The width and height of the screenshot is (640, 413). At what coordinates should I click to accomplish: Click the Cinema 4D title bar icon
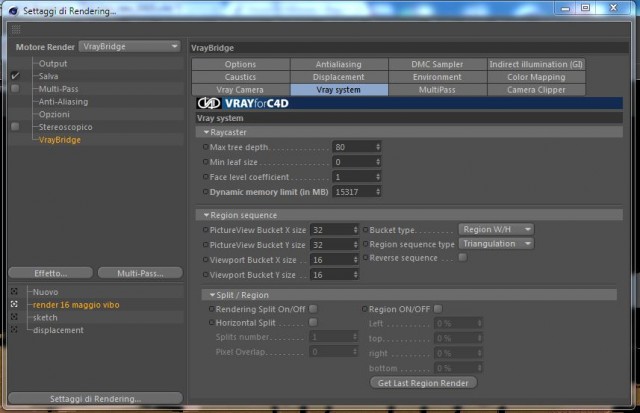13,11
